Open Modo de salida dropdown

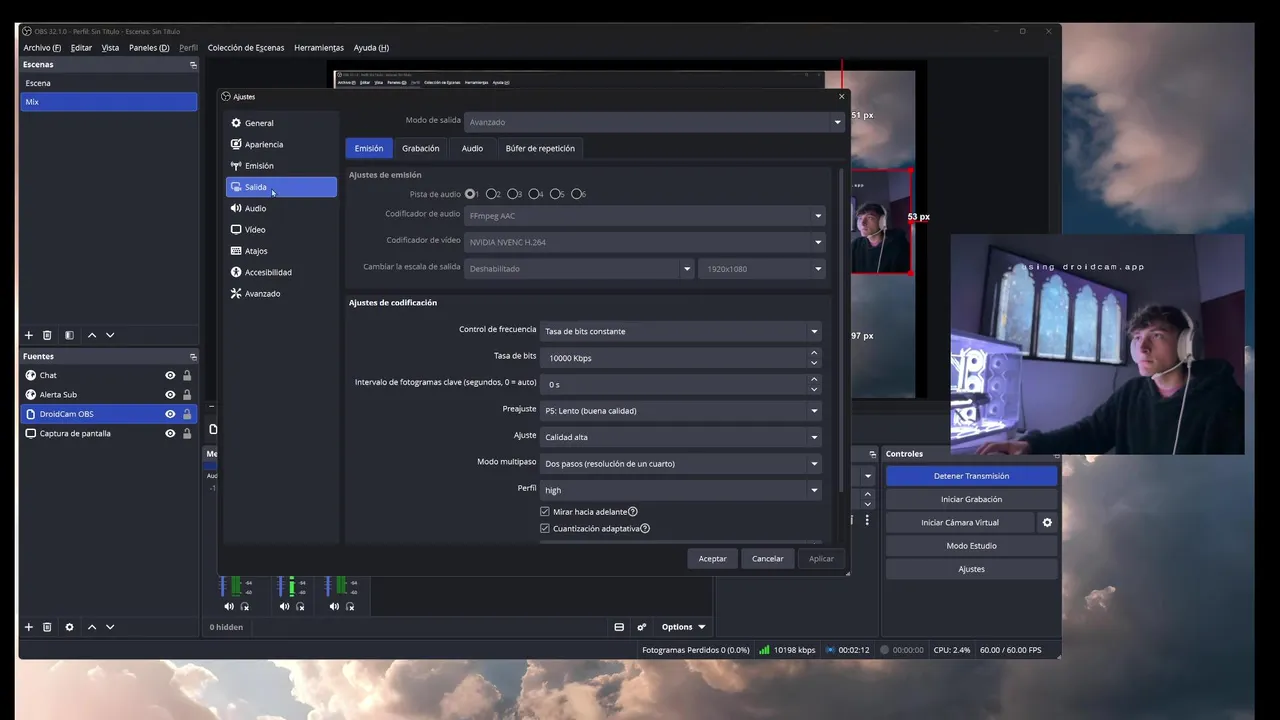coord(655,122)
